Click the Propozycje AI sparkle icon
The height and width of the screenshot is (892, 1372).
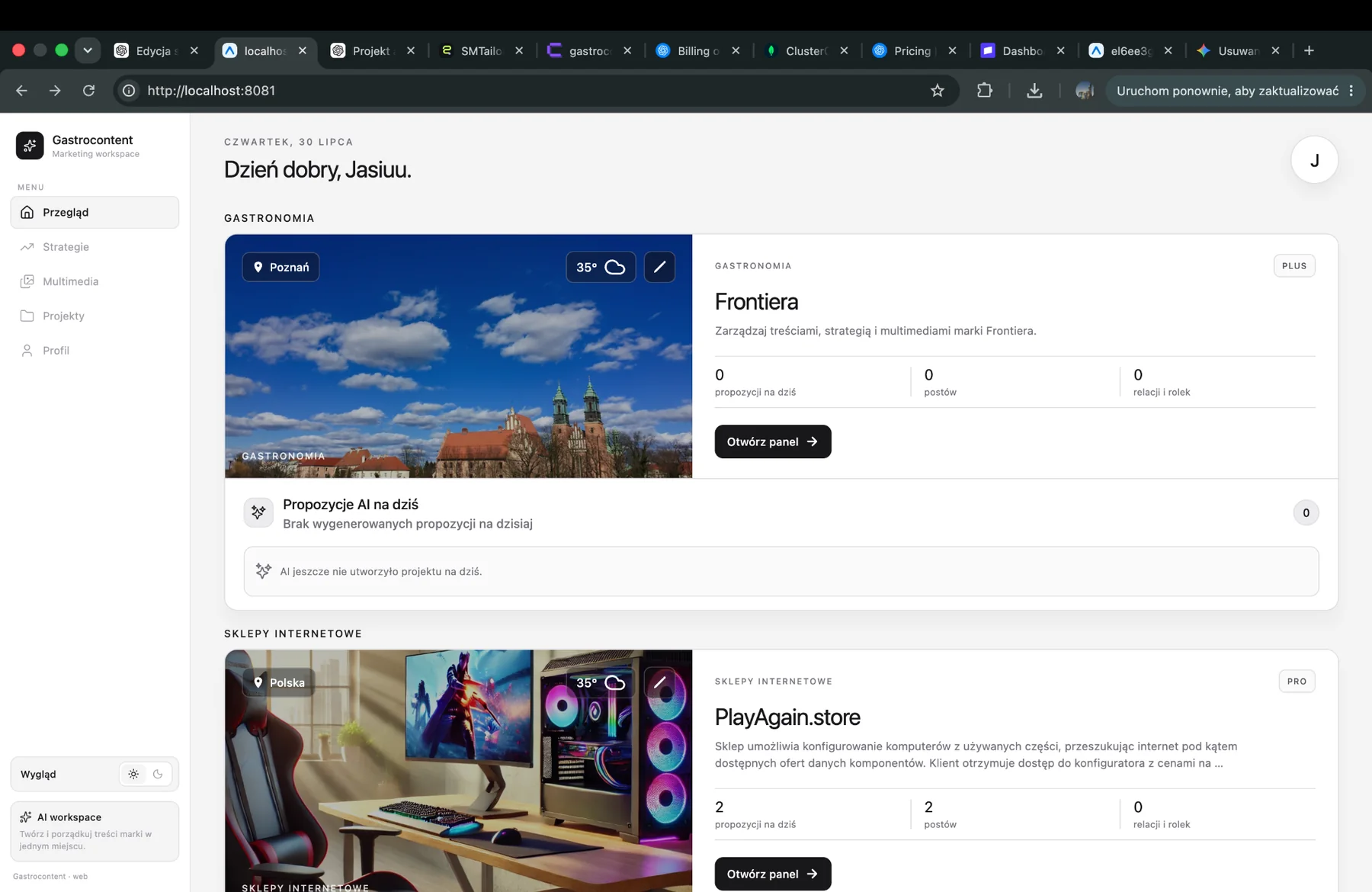point(258,512)
